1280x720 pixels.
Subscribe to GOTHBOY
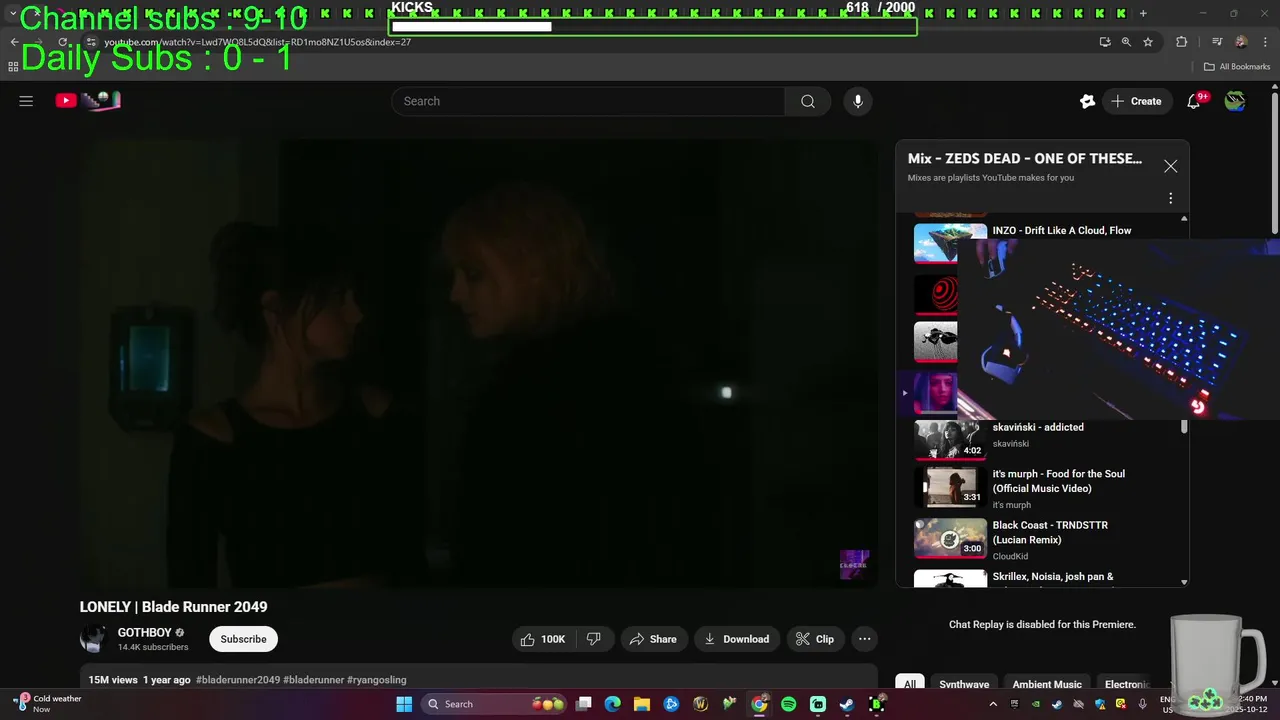pyautogui.click(x=243, y=639)
